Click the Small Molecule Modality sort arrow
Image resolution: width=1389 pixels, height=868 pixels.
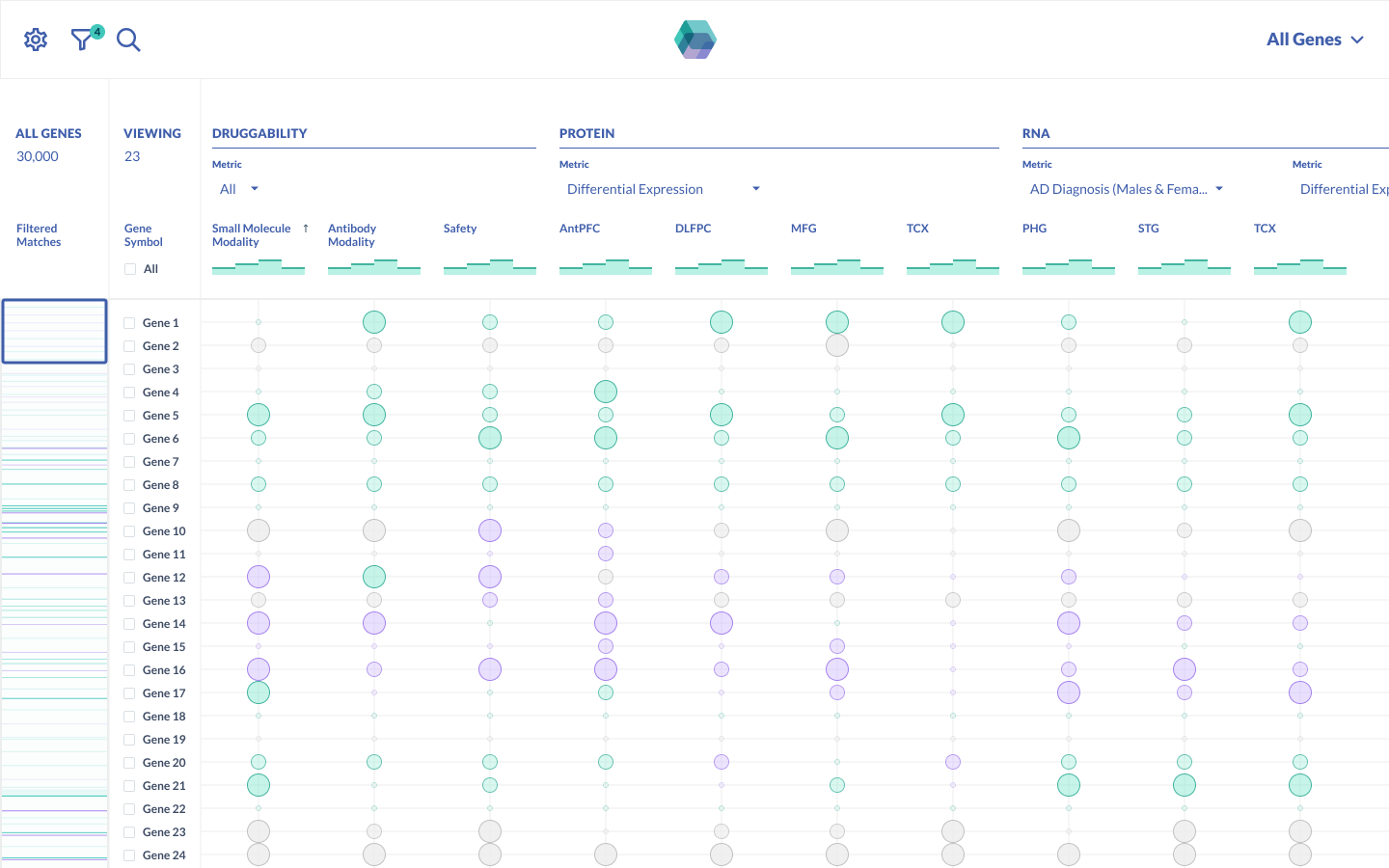pyautogui.click(x=306, y=229)
